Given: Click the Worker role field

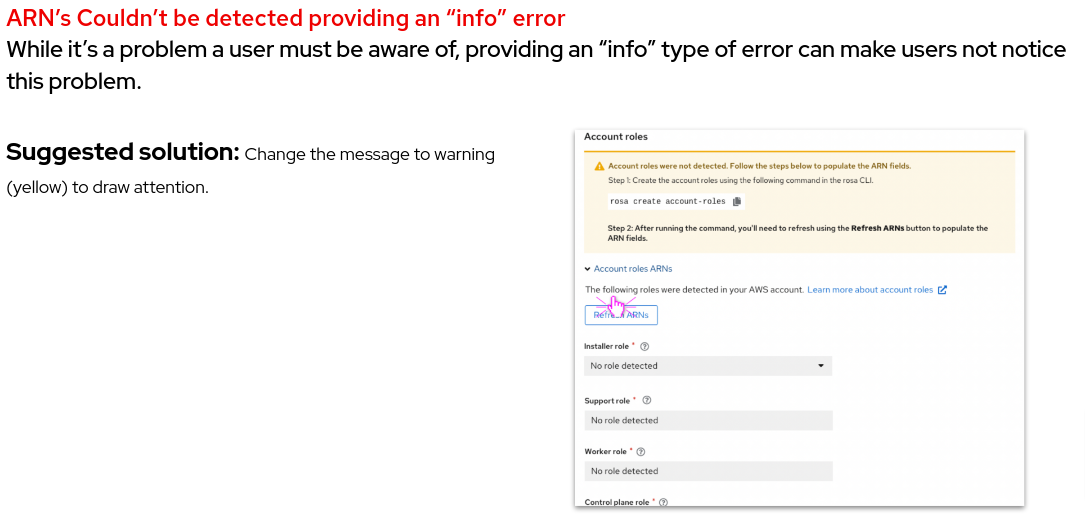Looking at the screenshot, I should point(707,471).
